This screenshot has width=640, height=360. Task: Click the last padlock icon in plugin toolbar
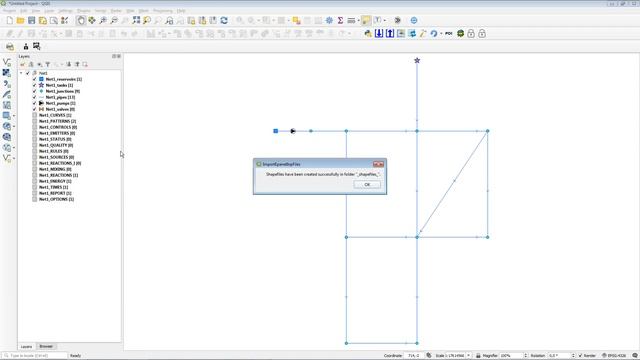point(482,33)
